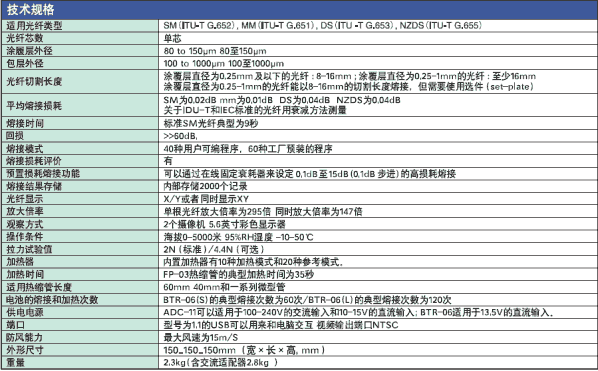Select the 光纤切割长度 row label

click(34, 81)
